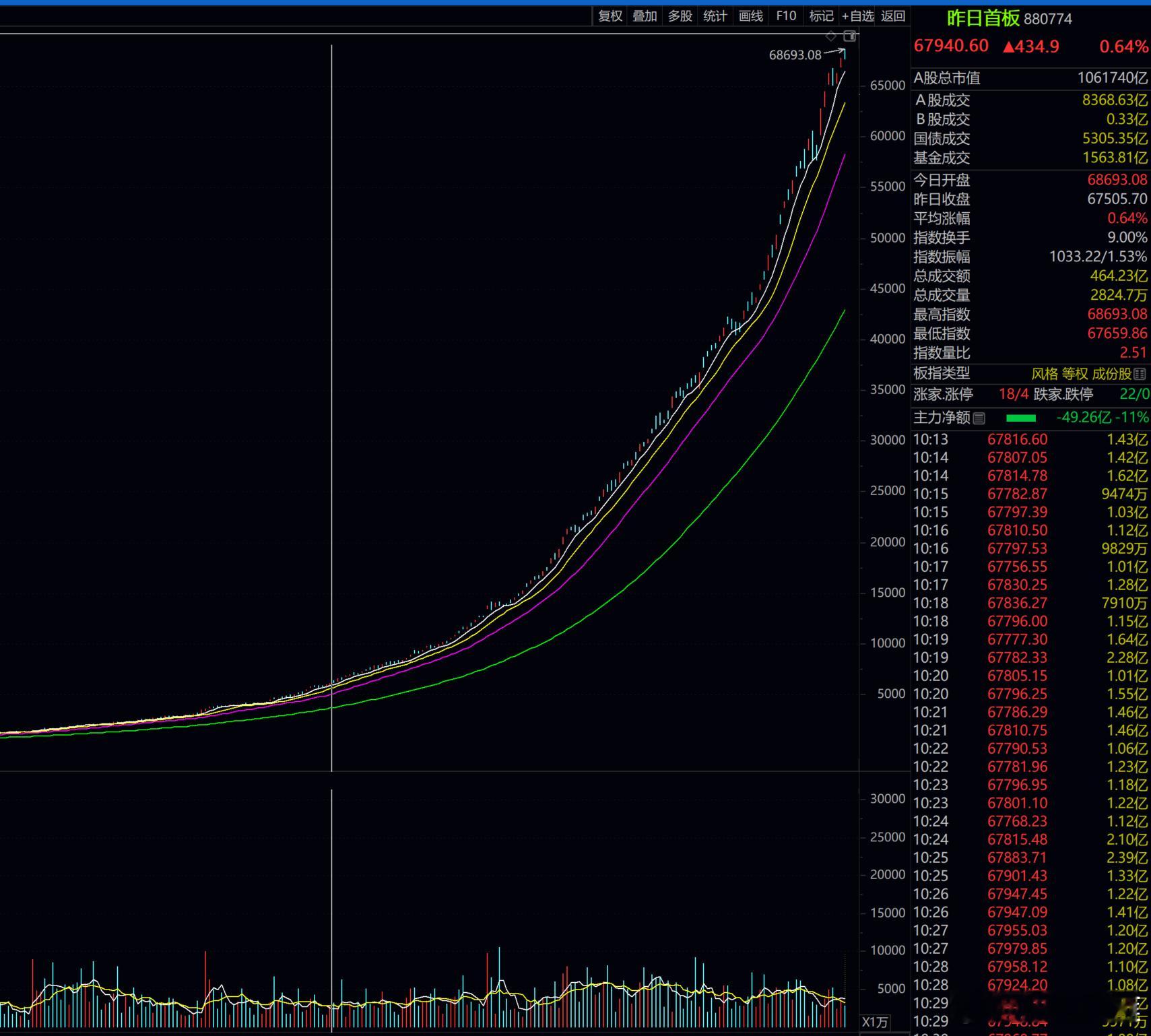Click the 返回 back button
Image resolution: width=1151 pixels, height=1036 pixels.
coord(893,16)
